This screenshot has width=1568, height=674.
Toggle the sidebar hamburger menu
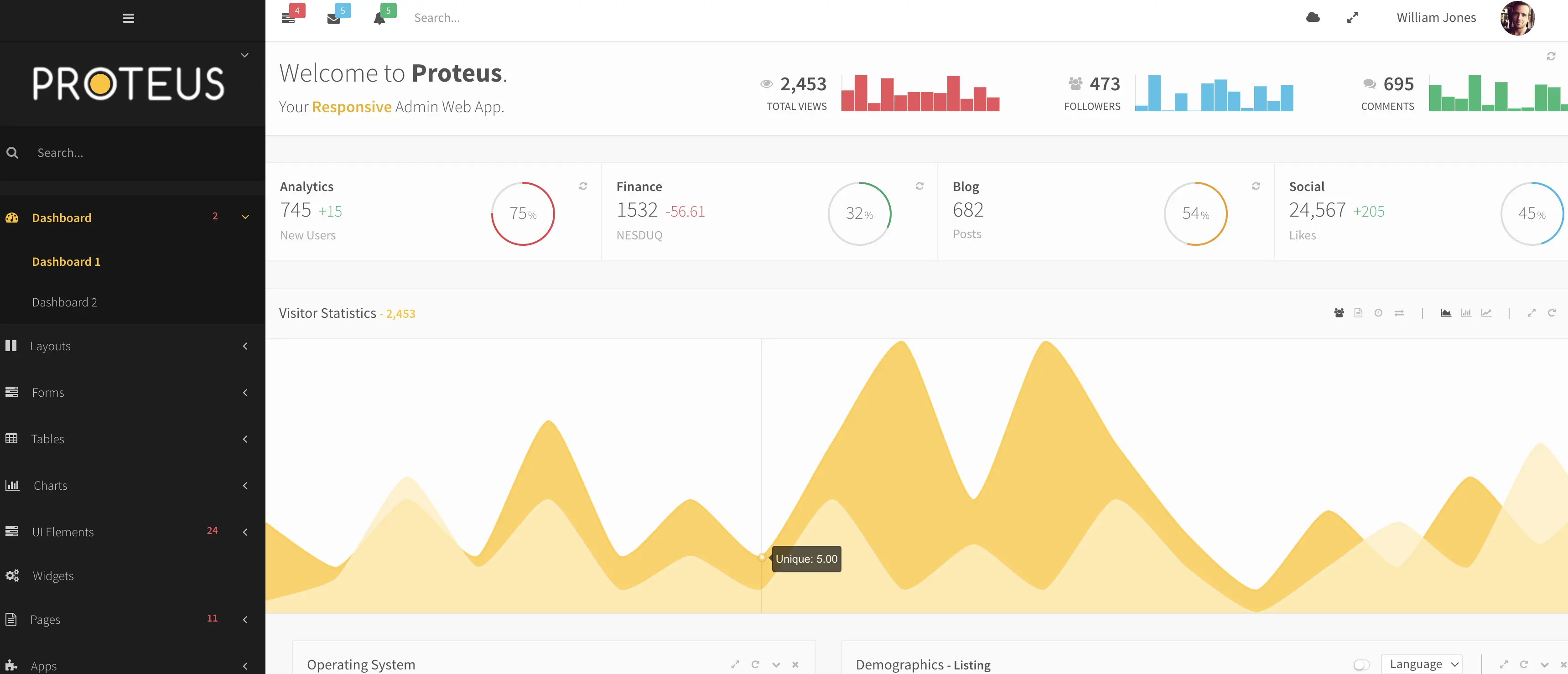(129, 18)
